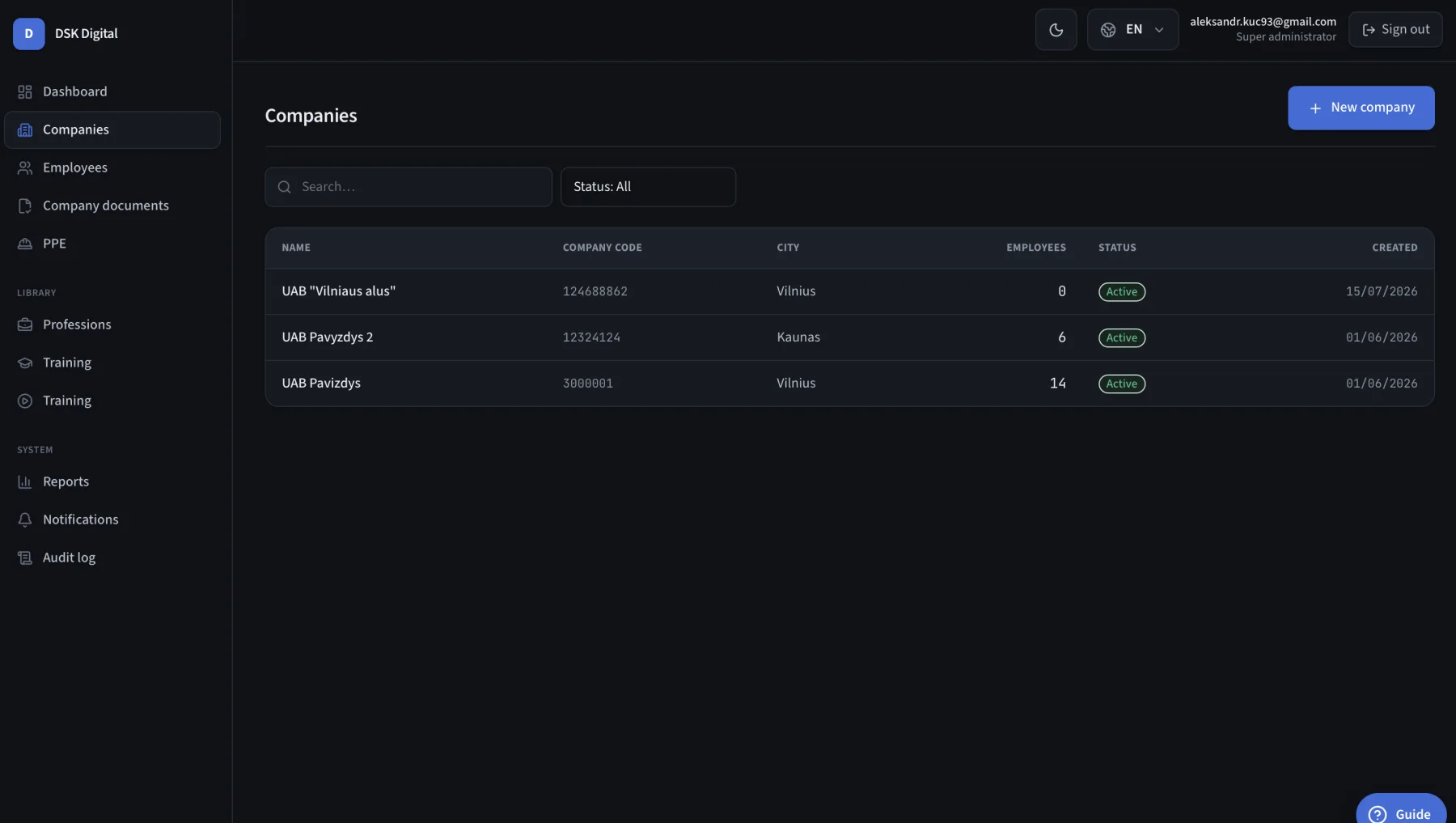Image resolution: width=1456 pixels, height=823 pixels.
Task: Click the PPE helmet icon
Action: [25, 244]
